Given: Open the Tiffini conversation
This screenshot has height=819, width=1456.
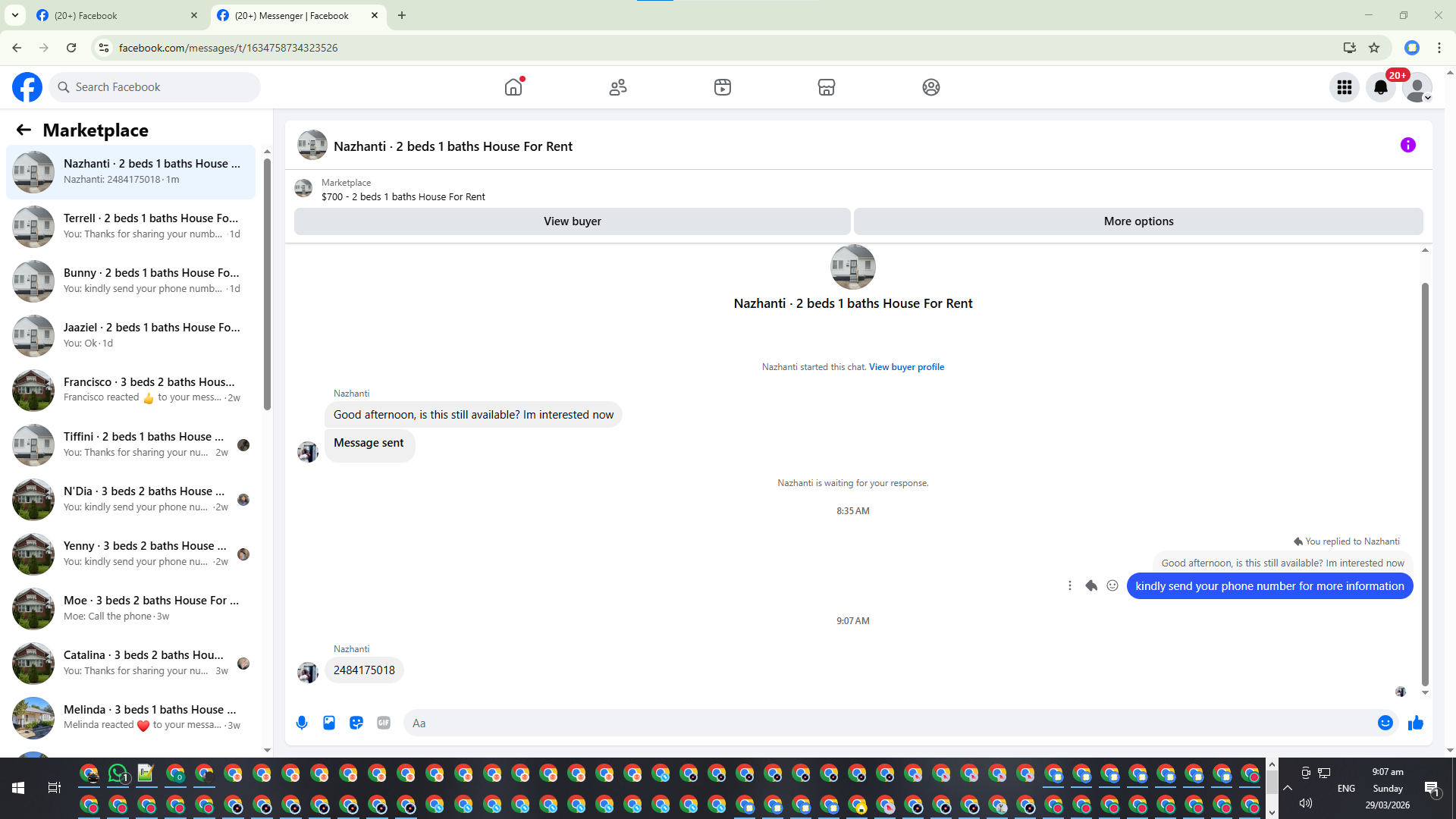Looking at the screenshot, I should click(x=130, y=444).
